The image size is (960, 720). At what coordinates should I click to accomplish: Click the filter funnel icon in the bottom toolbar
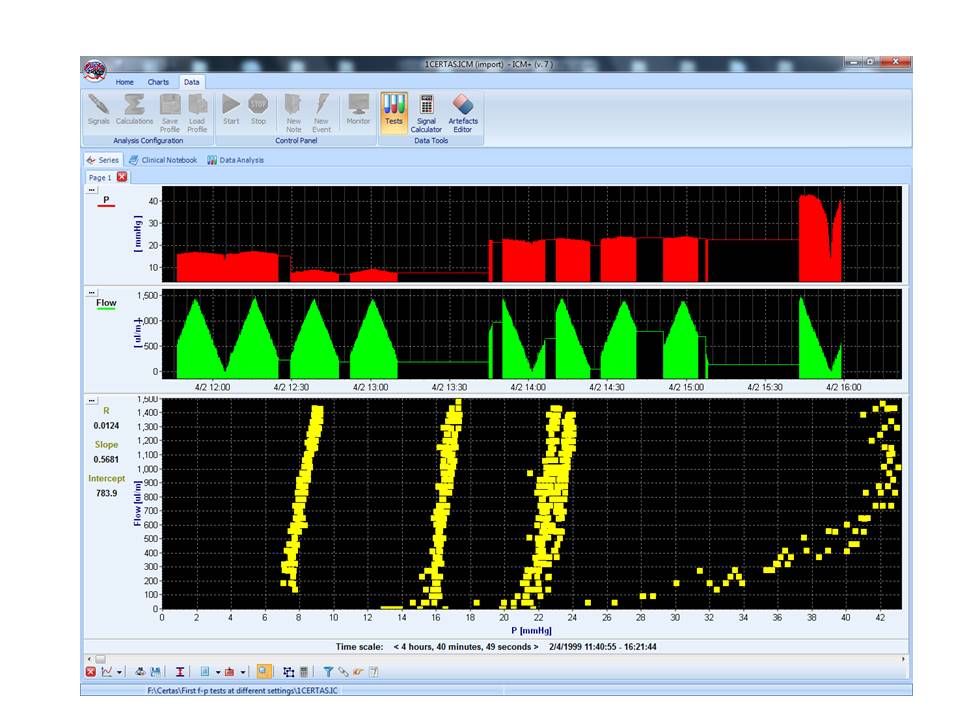tap(328, 672)
